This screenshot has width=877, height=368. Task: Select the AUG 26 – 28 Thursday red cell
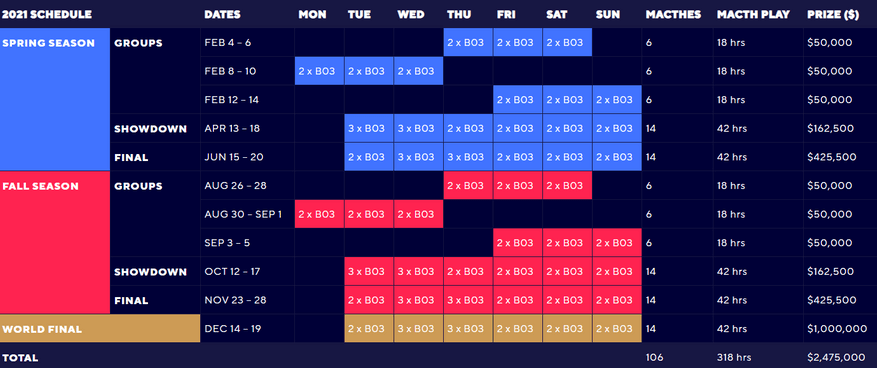468,186
